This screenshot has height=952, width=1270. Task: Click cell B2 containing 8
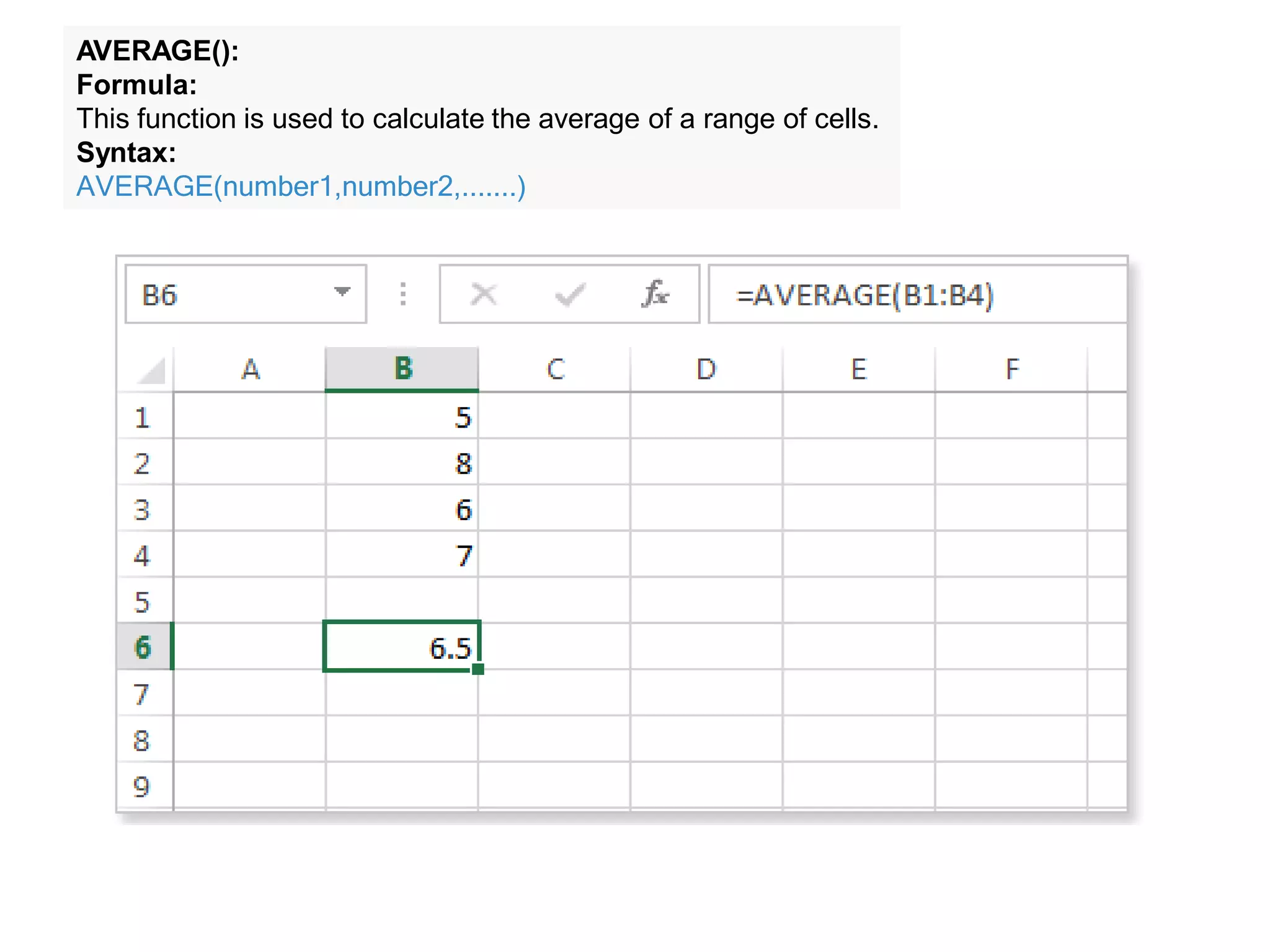tap(402, 462)
